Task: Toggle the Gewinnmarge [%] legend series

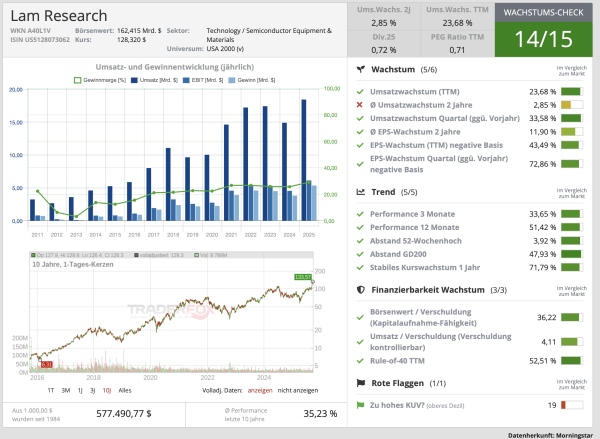Action: tap(98, 79)
